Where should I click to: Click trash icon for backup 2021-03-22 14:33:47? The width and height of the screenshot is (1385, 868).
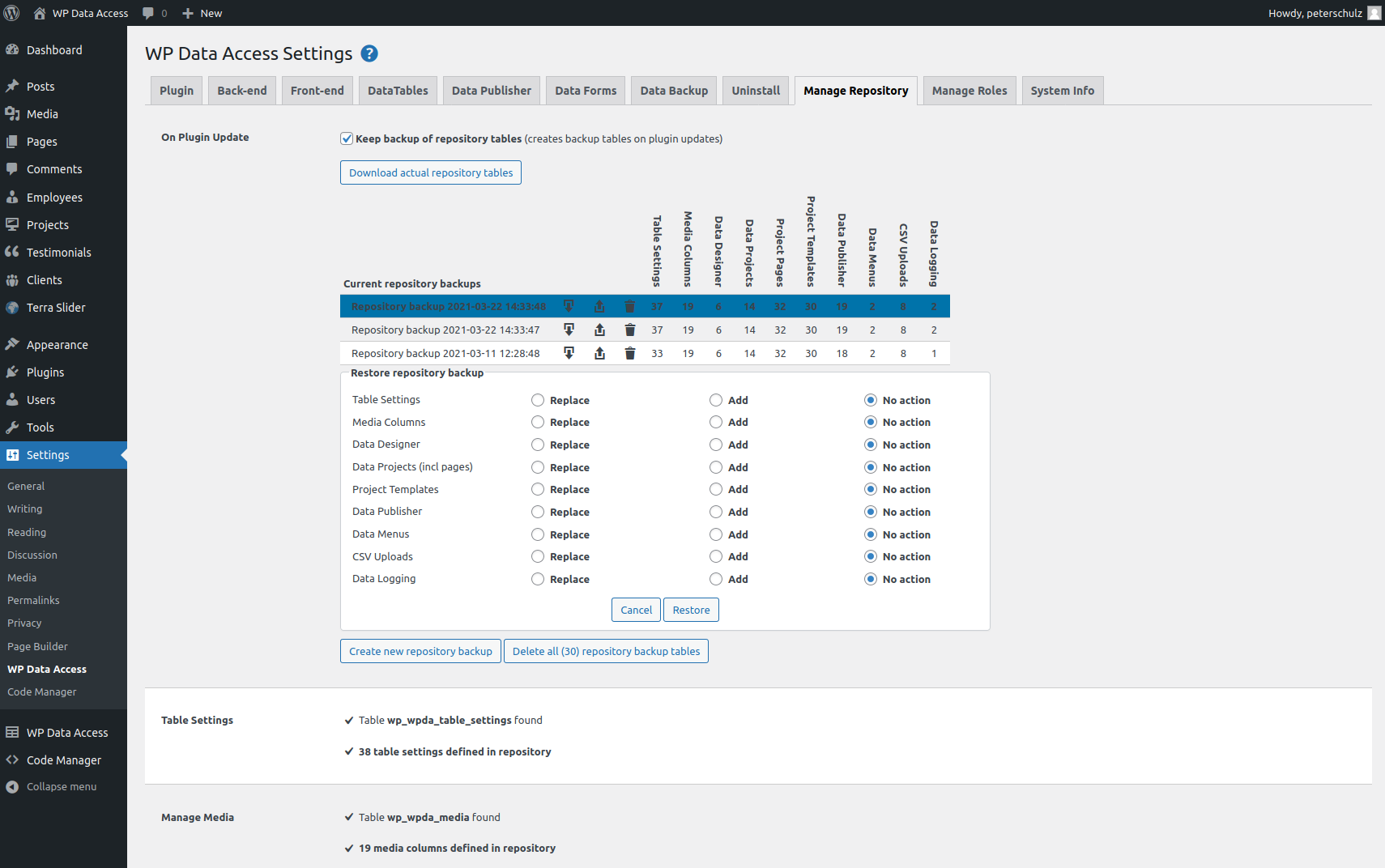pyautogui.click(x=630, y=330)
